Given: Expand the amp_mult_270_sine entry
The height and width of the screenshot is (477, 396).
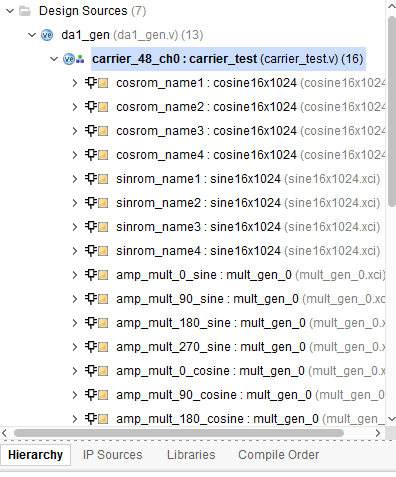Looking at the screenshot, I should coord(75,347).
